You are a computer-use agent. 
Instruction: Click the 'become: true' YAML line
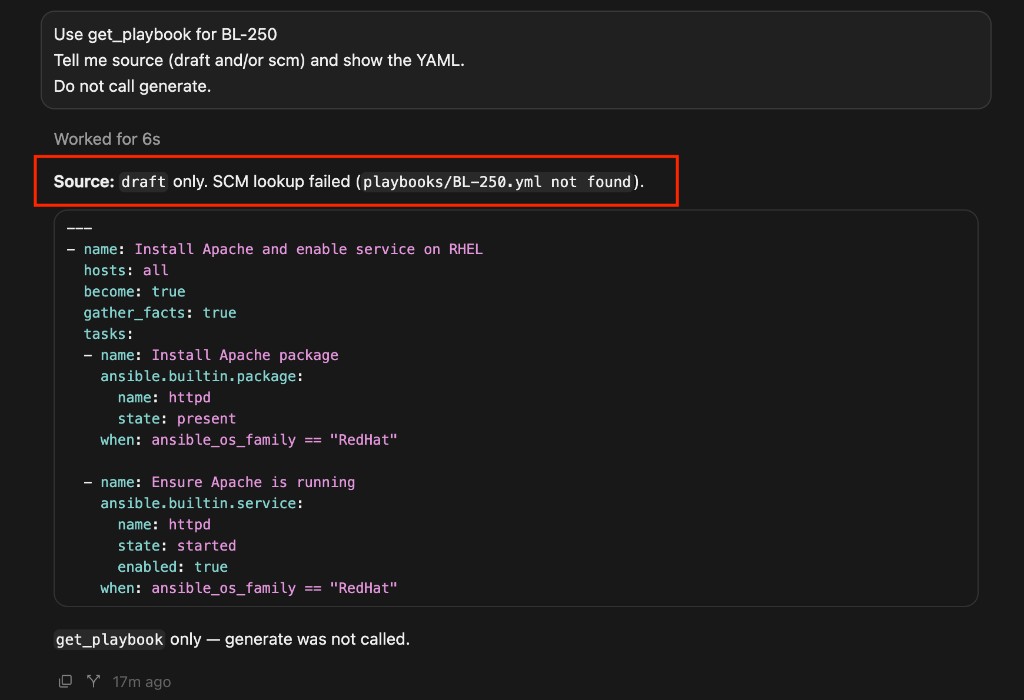pyautogui.click(x=135, y=291)
